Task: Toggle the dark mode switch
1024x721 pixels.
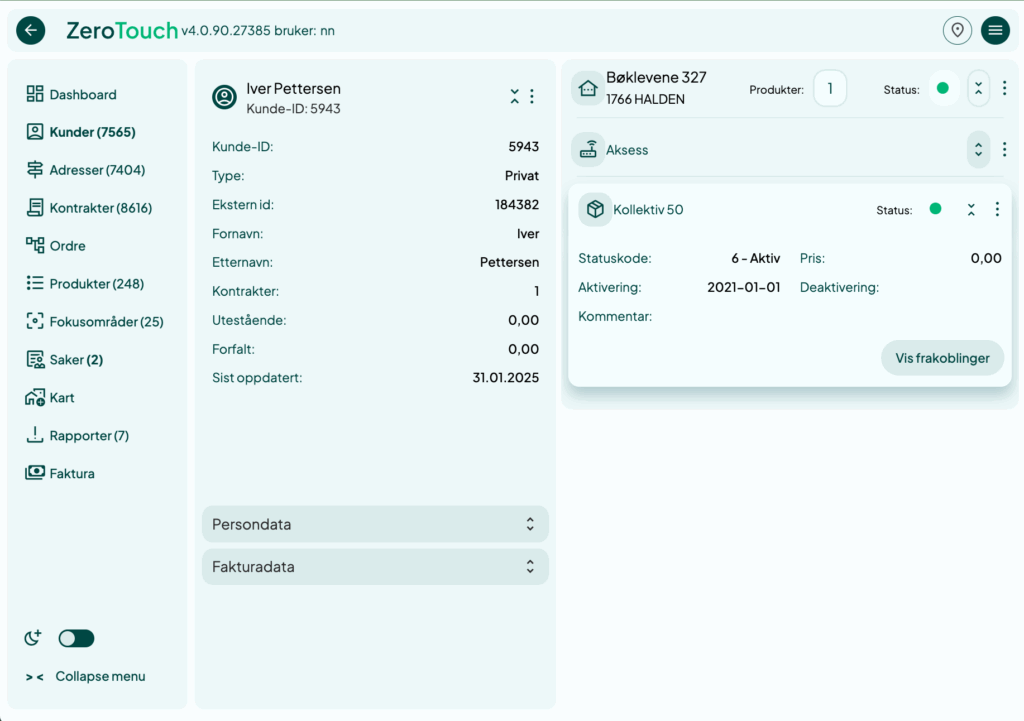Action: point(76,638)
